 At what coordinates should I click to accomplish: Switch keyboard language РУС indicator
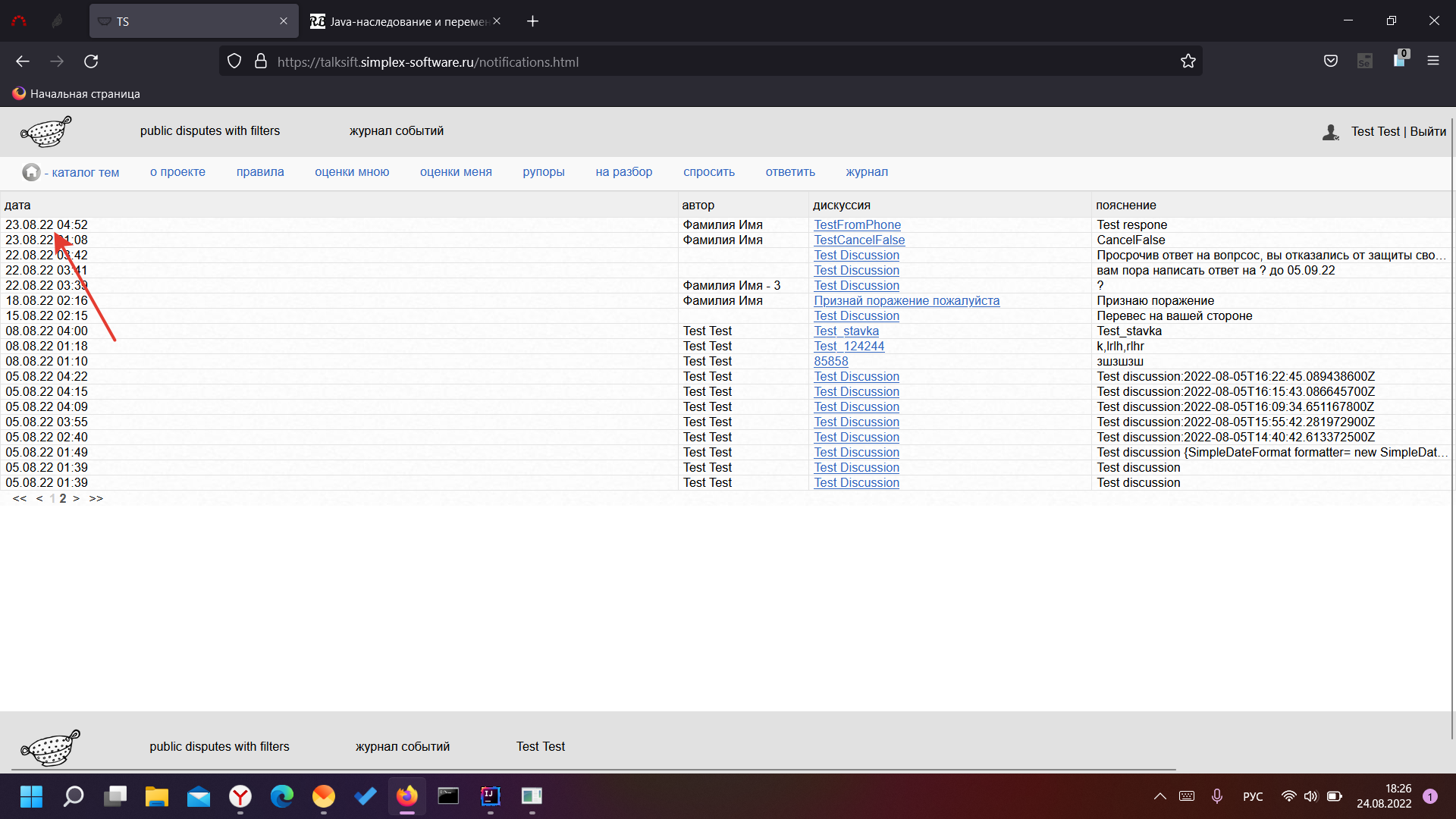1253,796
